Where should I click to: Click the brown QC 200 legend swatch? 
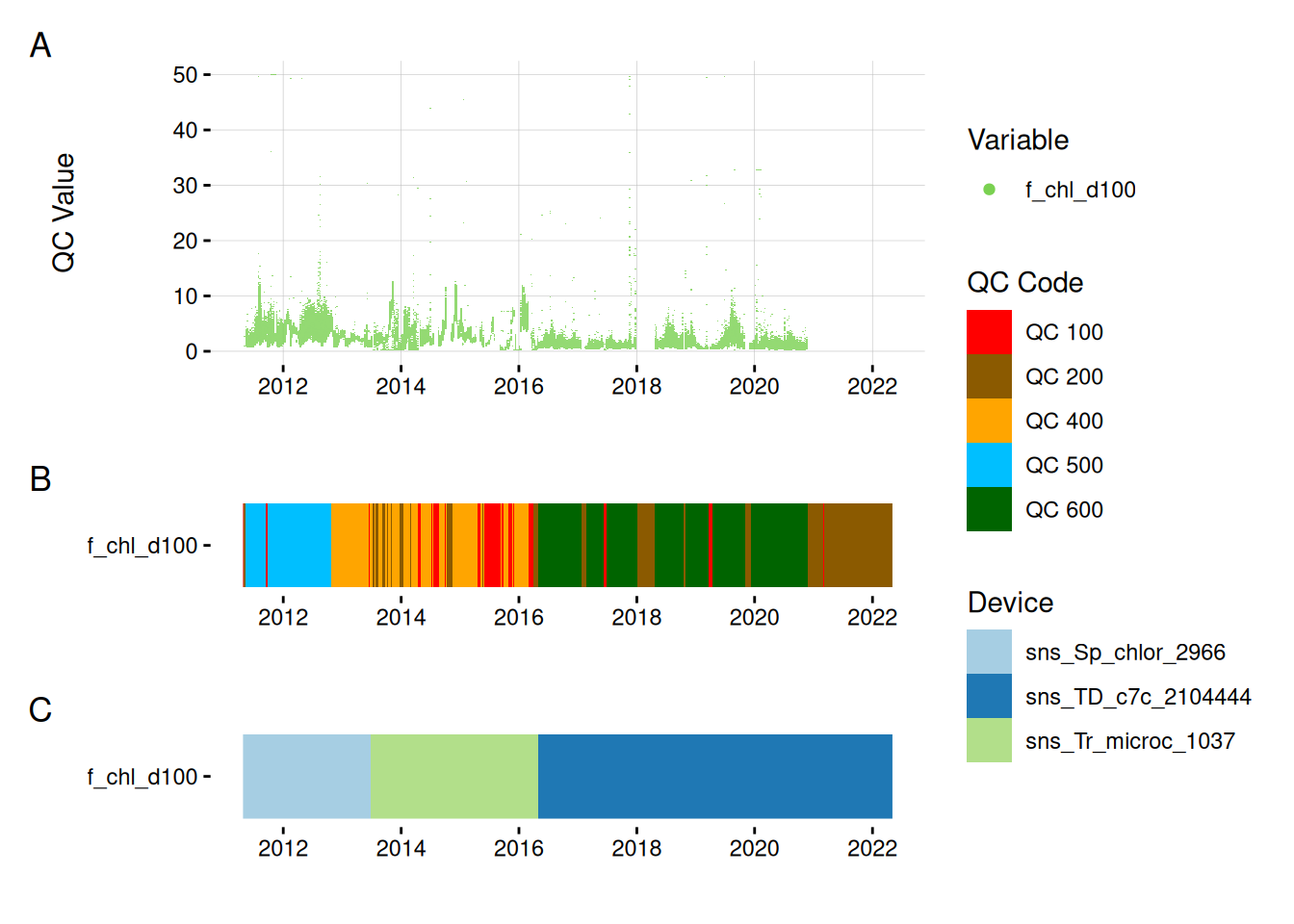tap(989, 376)
